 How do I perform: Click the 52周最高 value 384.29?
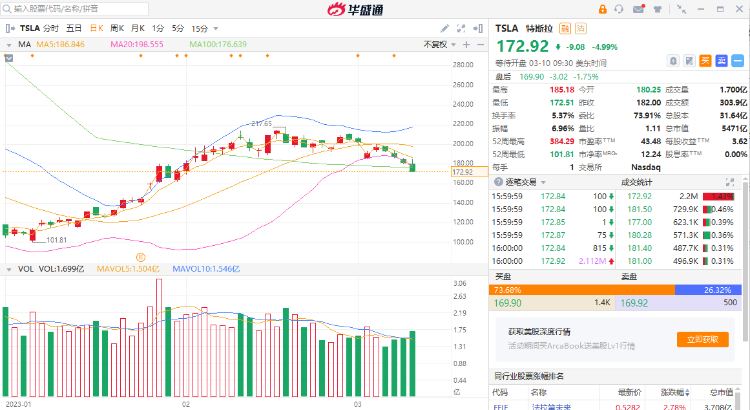pos(562,142)
